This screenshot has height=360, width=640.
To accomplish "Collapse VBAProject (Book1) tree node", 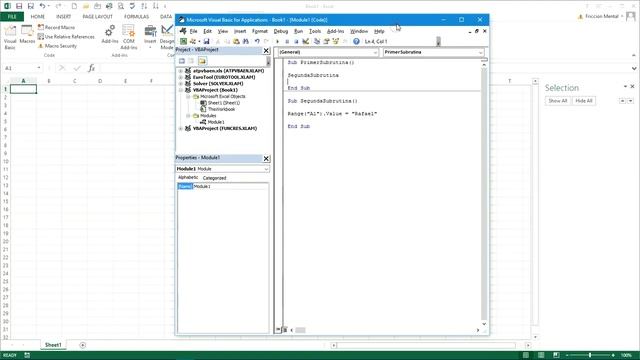I will pos(181,90).
